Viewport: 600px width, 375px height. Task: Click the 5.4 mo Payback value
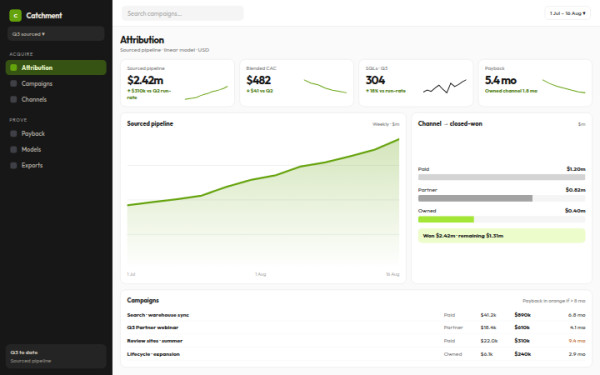[x=501, y=80]
